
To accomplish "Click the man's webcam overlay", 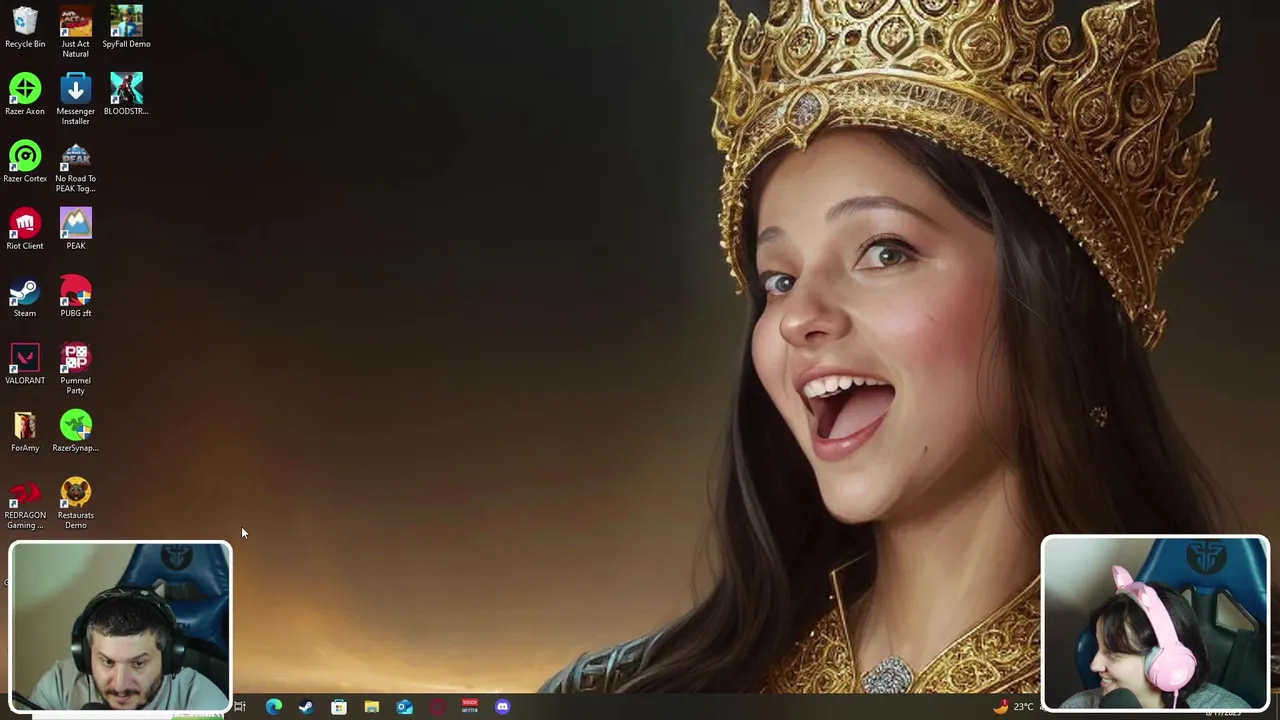I will coord(121,626).
